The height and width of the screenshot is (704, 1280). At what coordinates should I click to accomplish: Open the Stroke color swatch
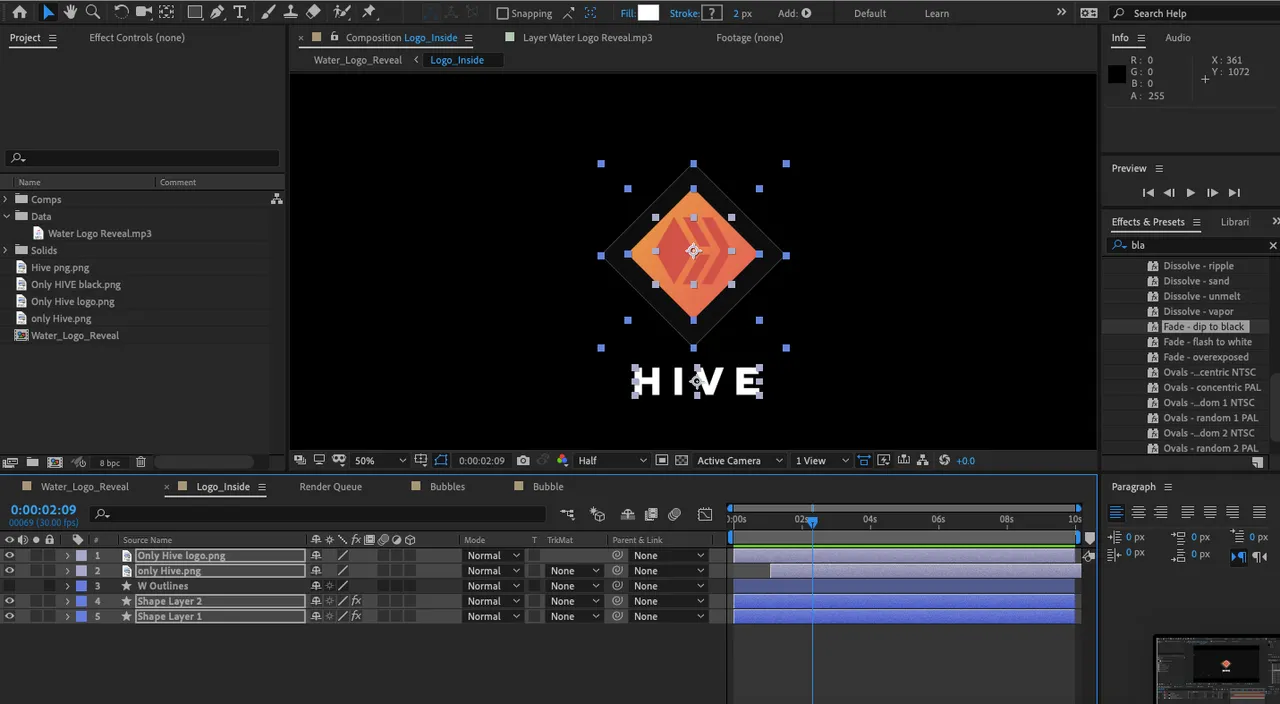pyautogui.click(x=711, y=13)
